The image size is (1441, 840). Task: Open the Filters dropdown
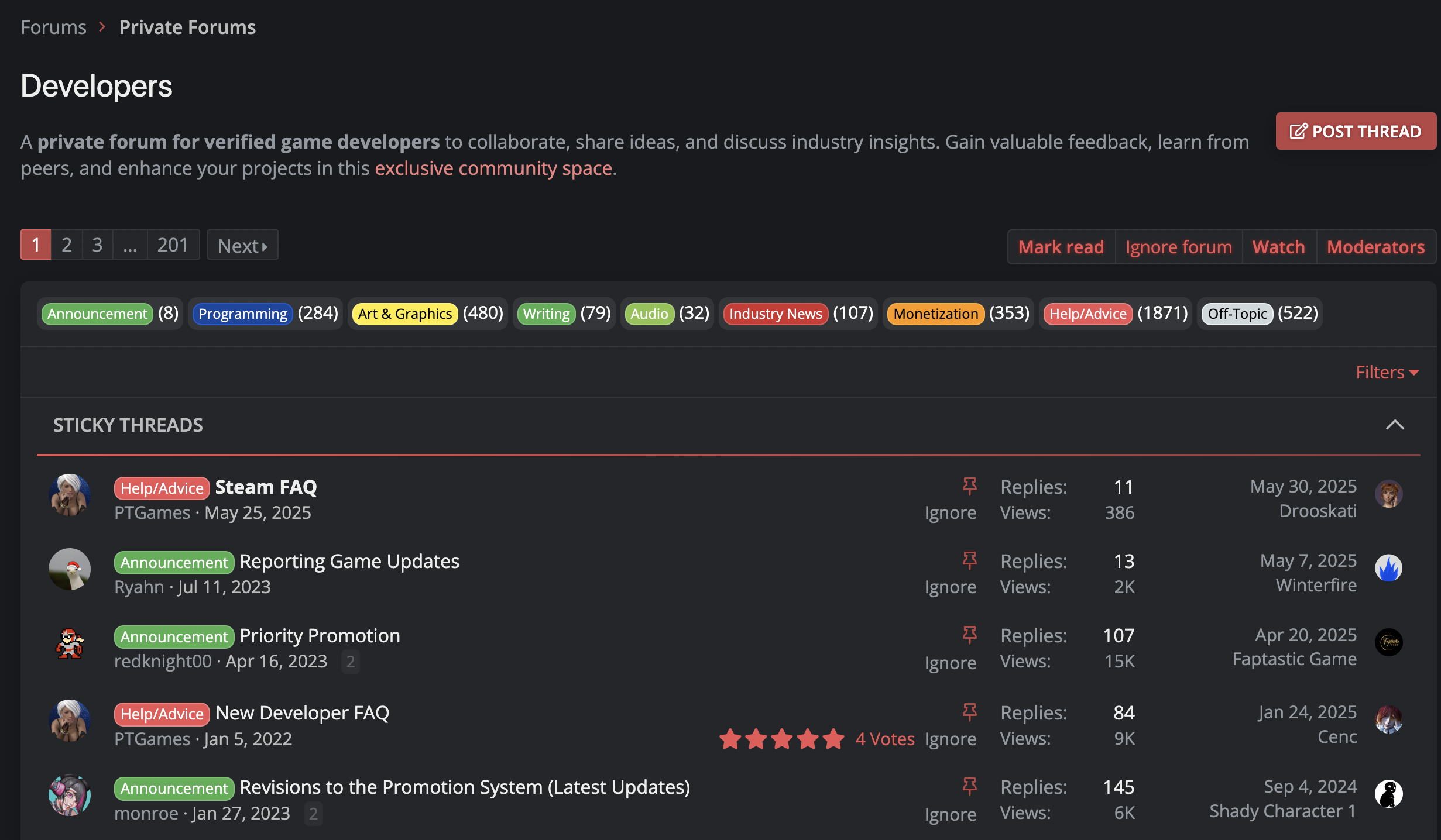point(1387,372)
